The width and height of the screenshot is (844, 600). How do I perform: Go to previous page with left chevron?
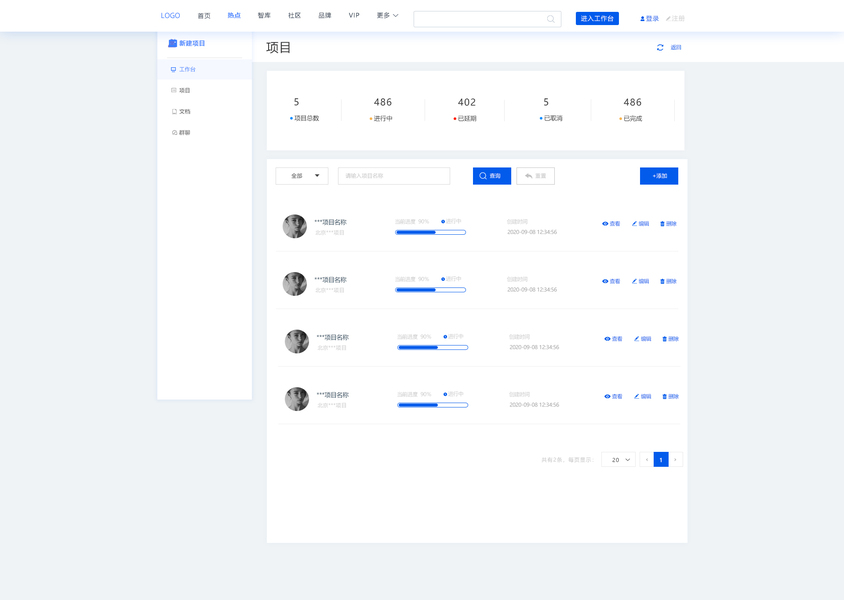[x=646, y=460]
